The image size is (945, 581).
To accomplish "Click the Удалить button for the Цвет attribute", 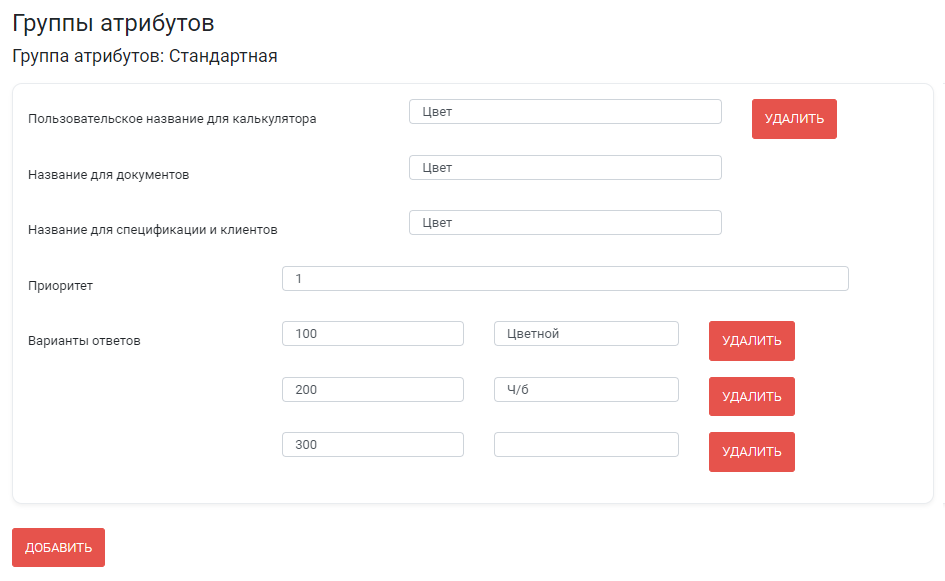I will [794, 119].
